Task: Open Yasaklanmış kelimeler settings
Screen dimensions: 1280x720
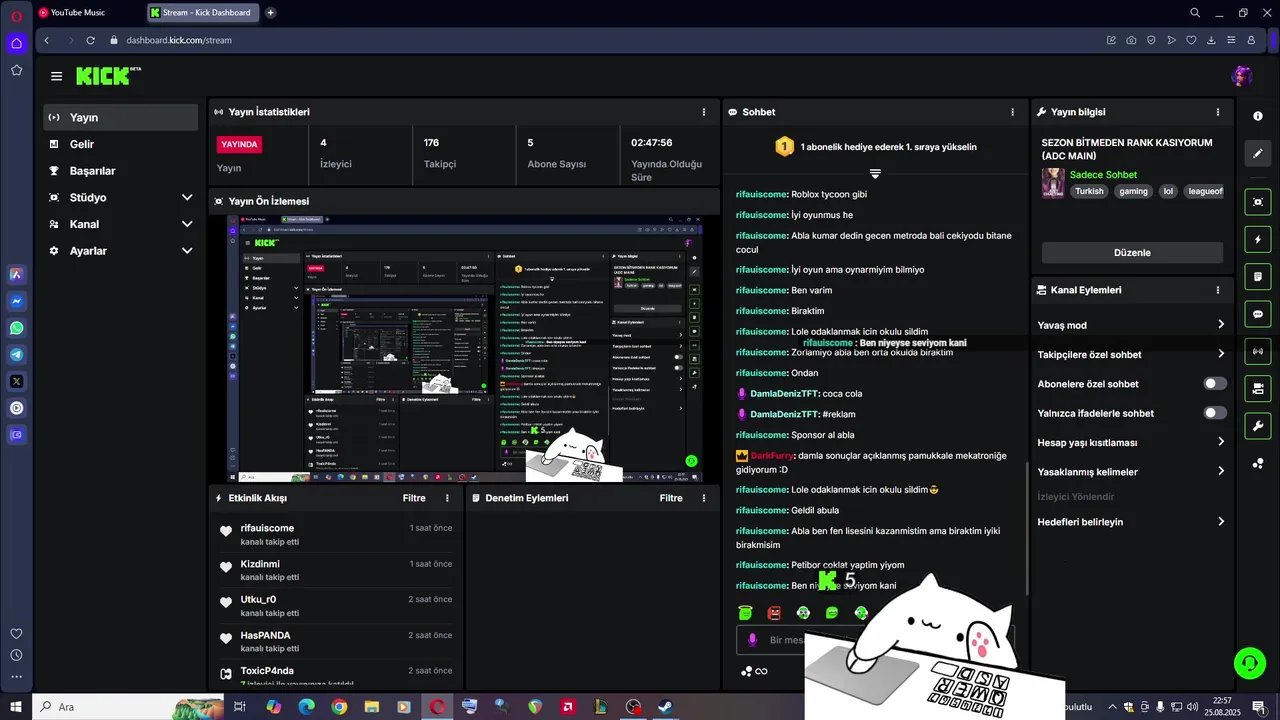Action: tap(1131, 471)
